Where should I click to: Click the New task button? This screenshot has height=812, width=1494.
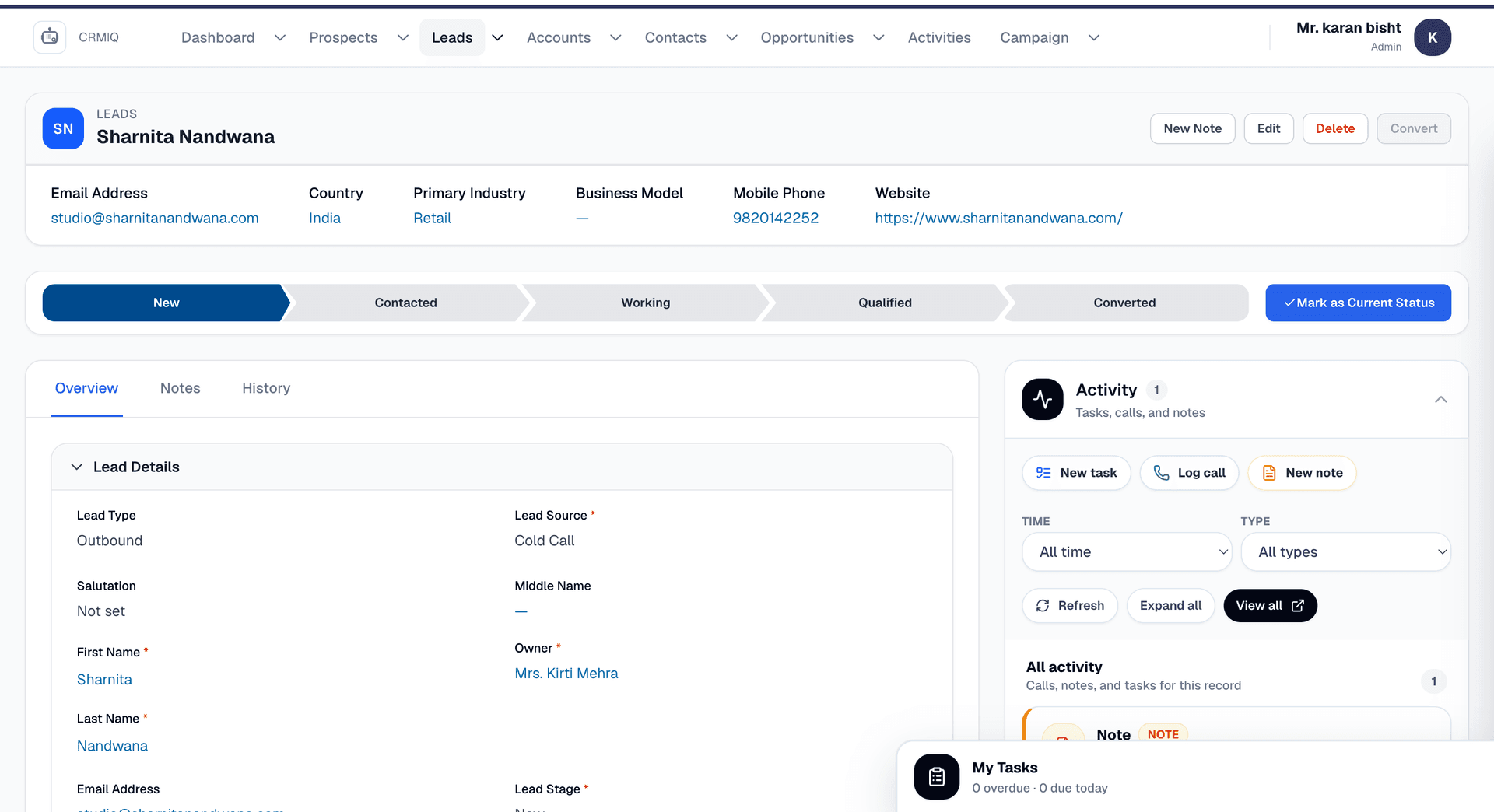click(x=1076, y=473)
